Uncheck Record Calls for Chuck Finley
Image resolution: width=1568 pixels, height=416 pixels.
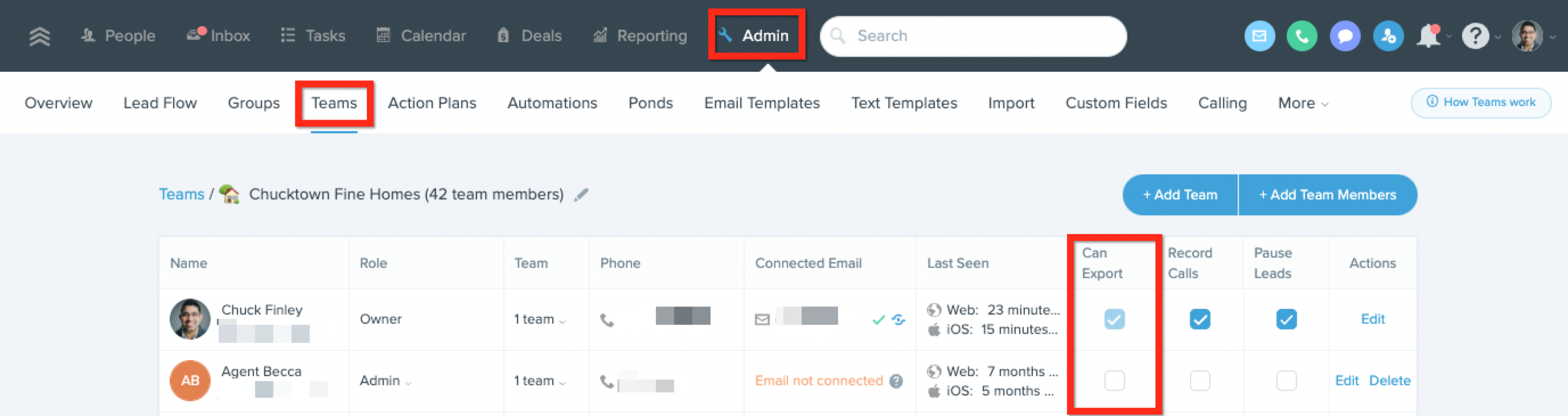tap(1200, 319)
